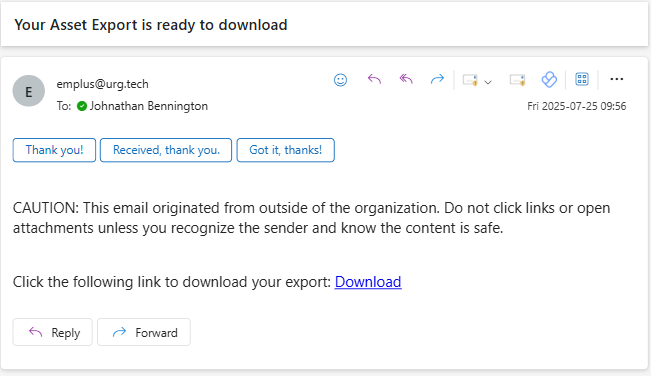Open recipient Johnathan Bennington's contact card
This screenshot has height=376, width=651.
click(x=149, y=106)
